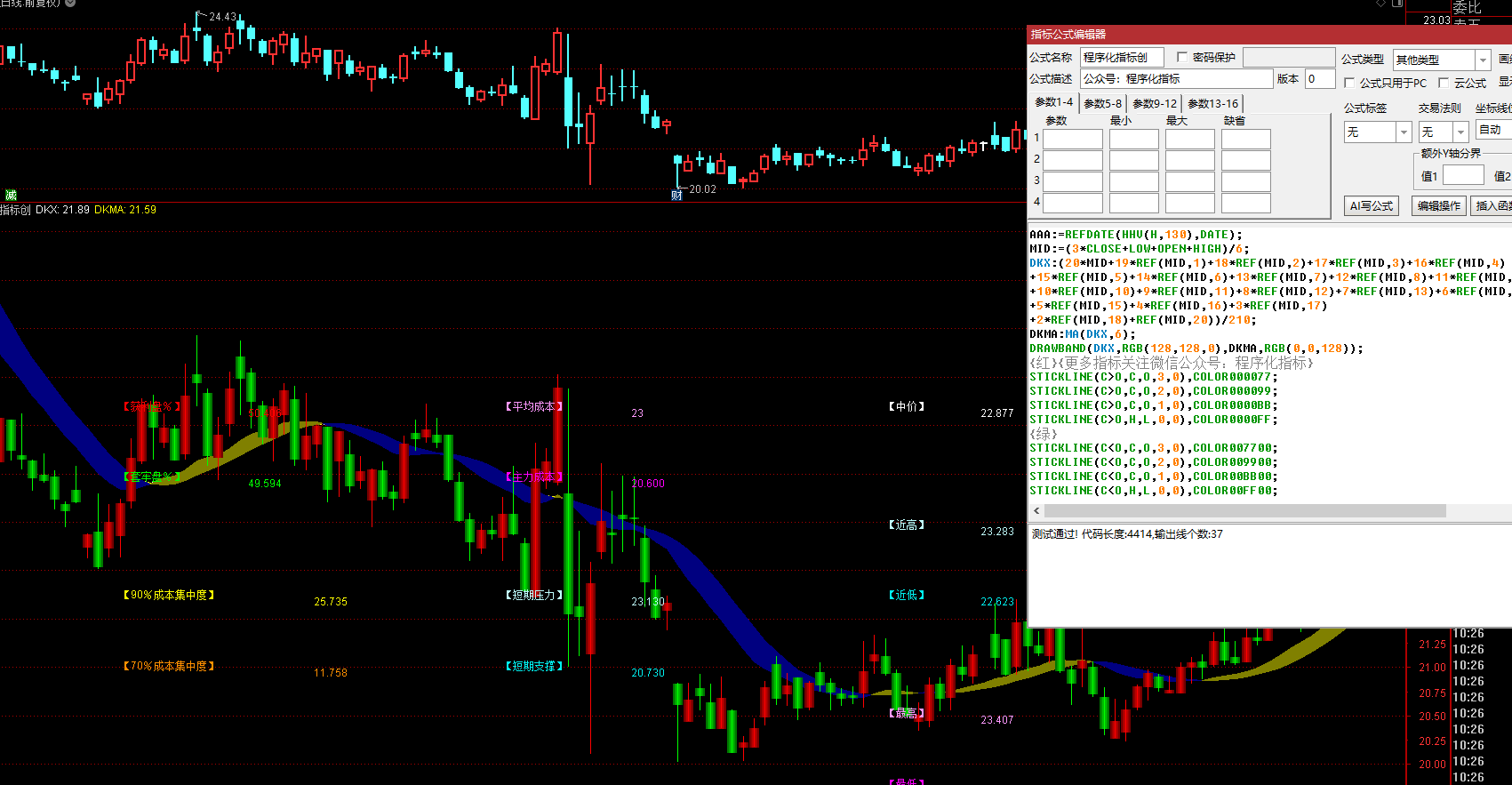
Task: Click the 公式名称 input field
Action: pyautogui.click(x=1122, y=58)
